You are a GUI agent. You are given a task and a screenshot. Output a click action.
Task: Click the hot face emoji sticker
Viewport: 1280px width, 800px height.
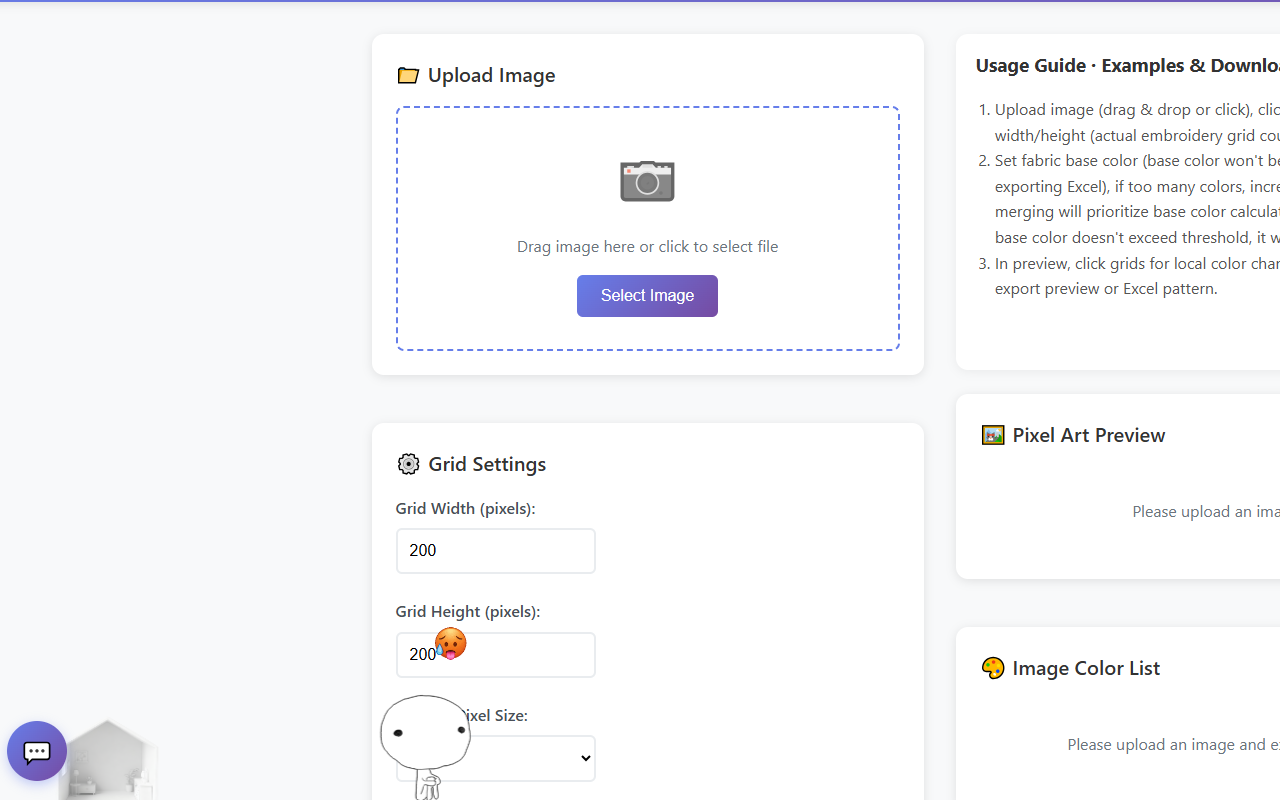[450, 644]
